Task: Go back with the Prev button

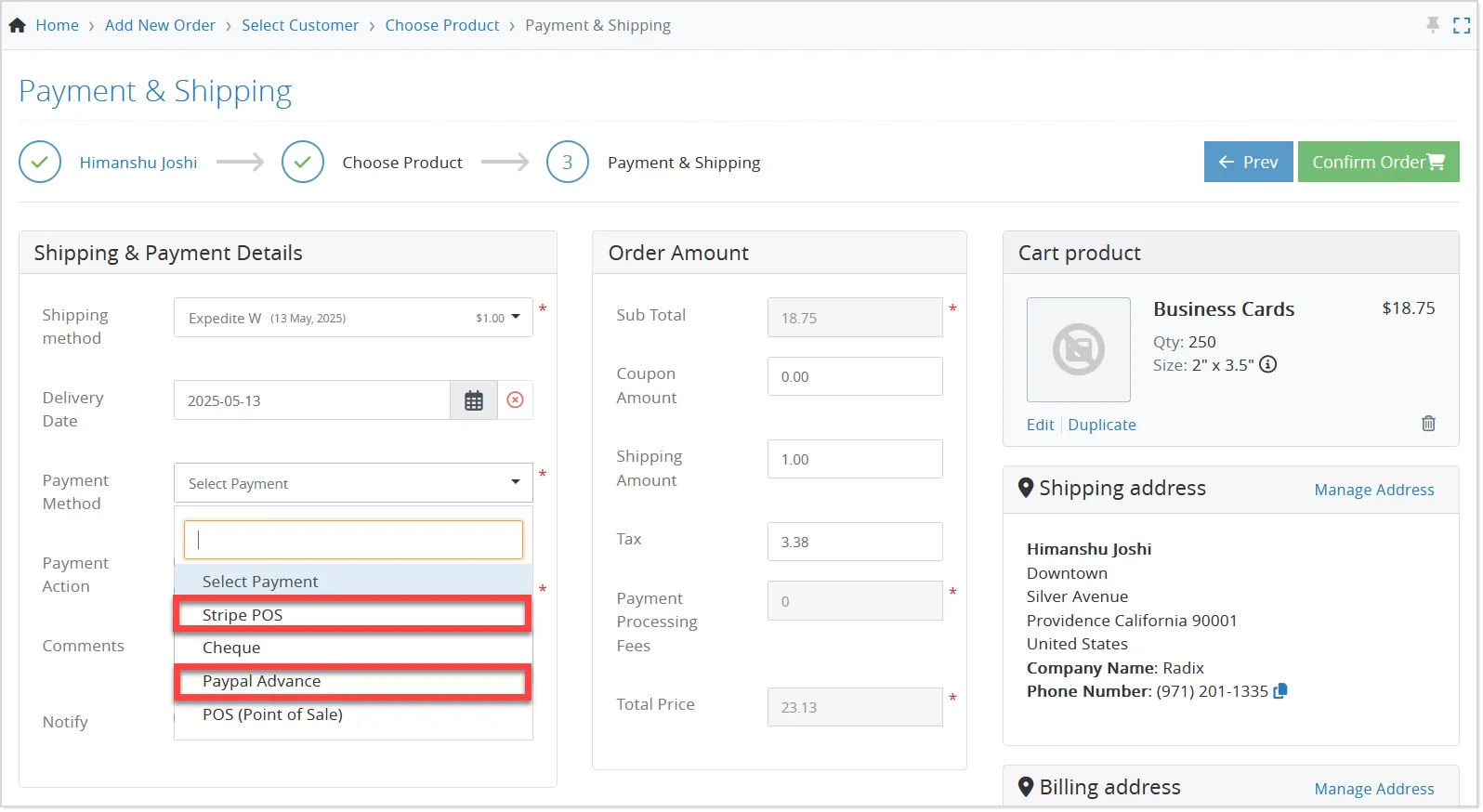Action: click(1248, 162)
